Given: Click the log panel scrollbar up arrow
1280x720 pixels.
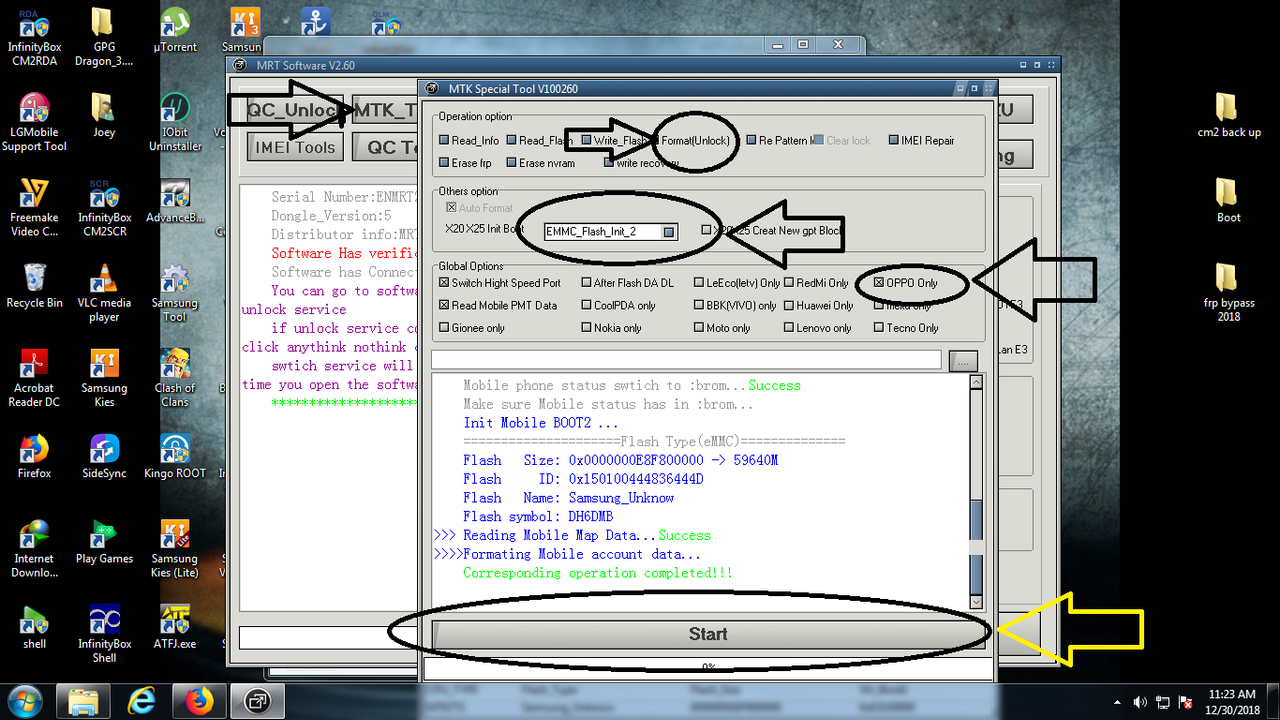Looking at the screenshot, I should pos(976,382).
